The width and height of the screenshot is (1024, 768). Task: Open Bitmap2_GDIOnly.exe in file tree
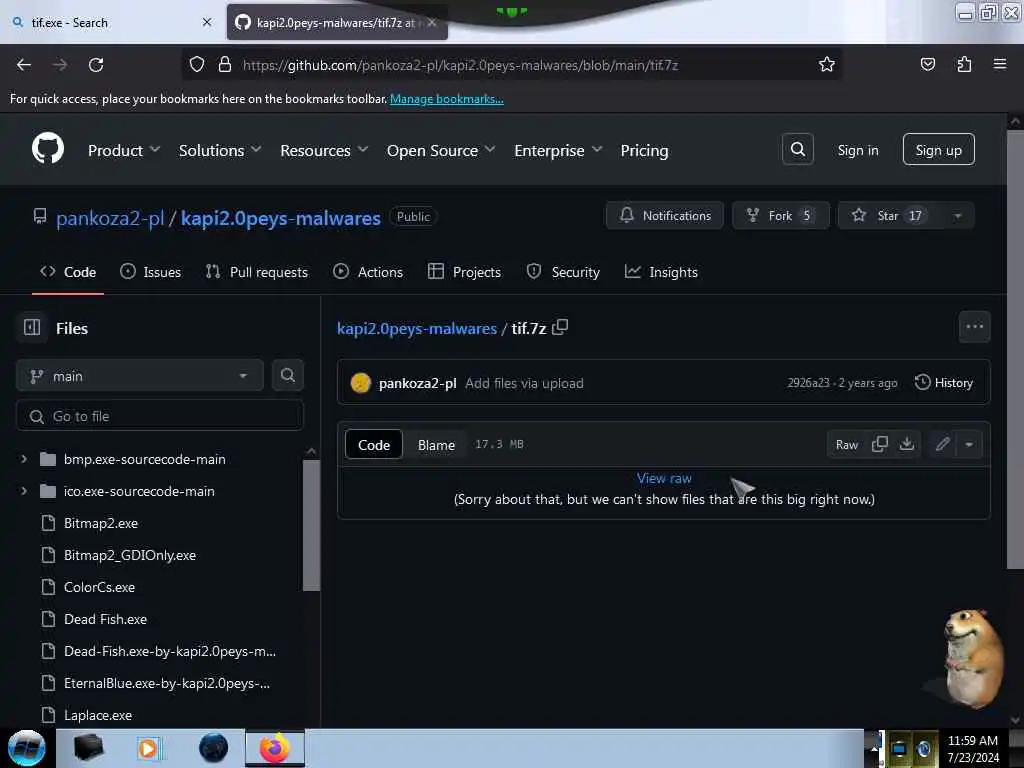tap(129, 555)
